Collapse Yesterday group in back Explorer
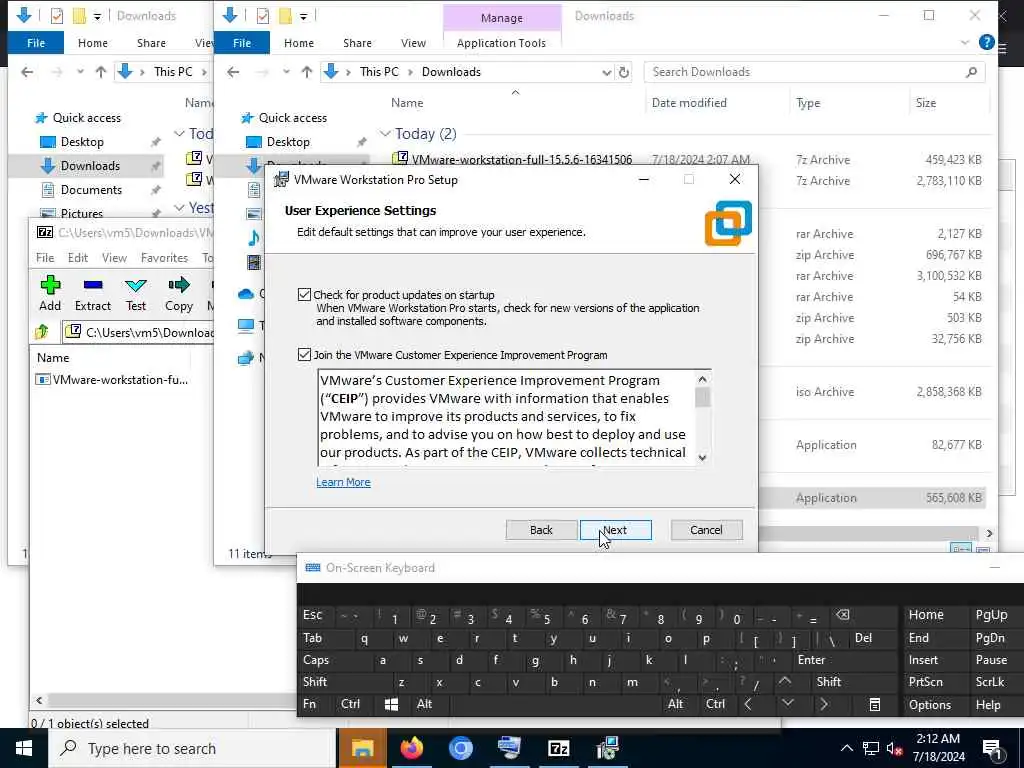Viewport: 1024px width, 768px height. (180, 208)
